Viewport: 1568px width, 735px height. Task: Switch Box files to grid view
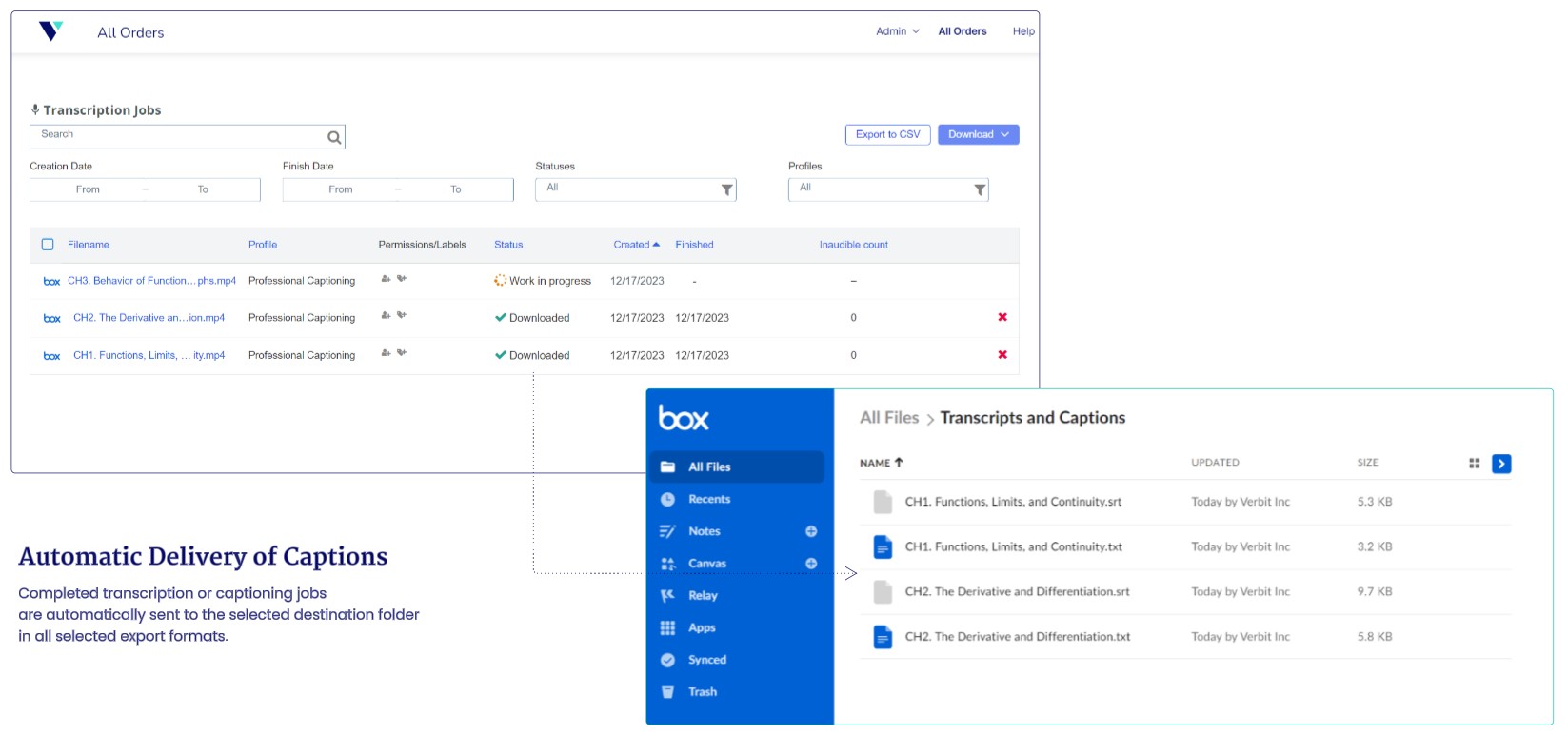1474,464
